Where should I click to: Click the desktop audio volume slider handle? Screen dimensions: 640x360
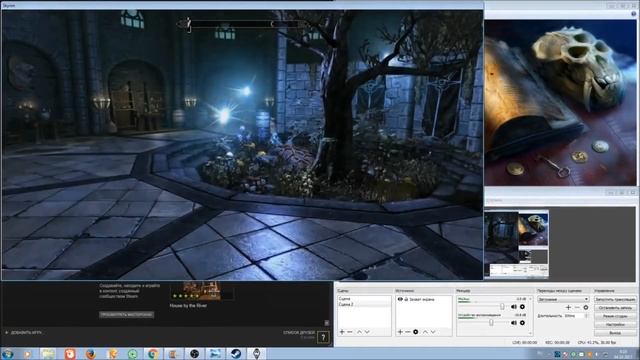click(x=491, y=322)
